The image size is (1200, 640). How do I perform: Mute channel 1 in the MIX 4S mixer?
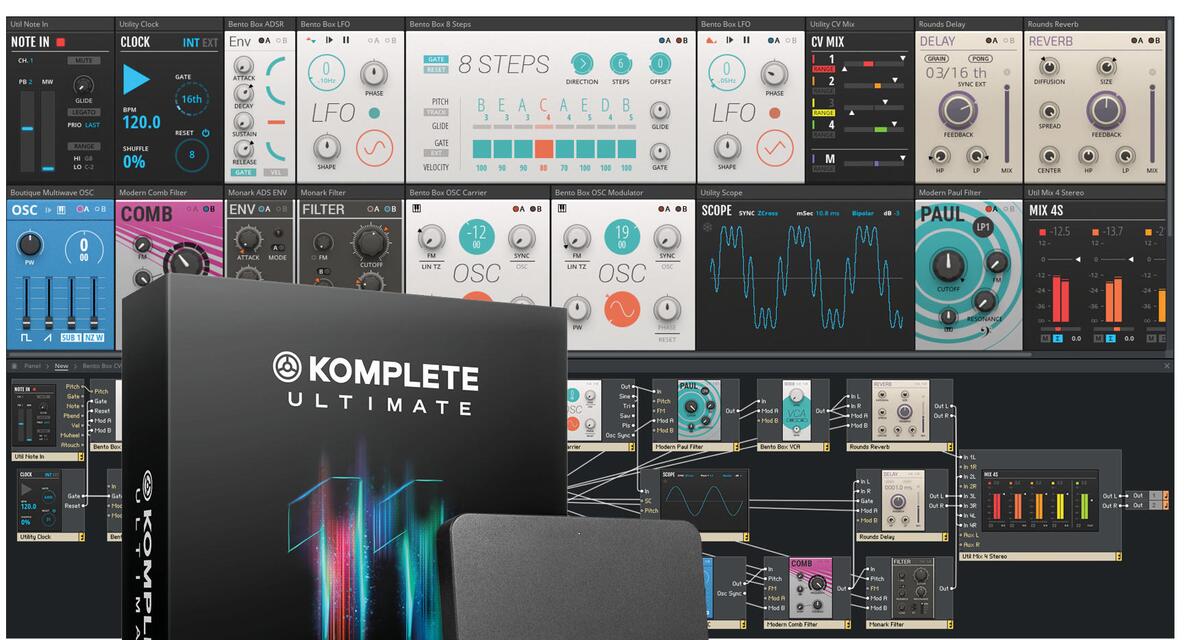[x=1046, y=337]
